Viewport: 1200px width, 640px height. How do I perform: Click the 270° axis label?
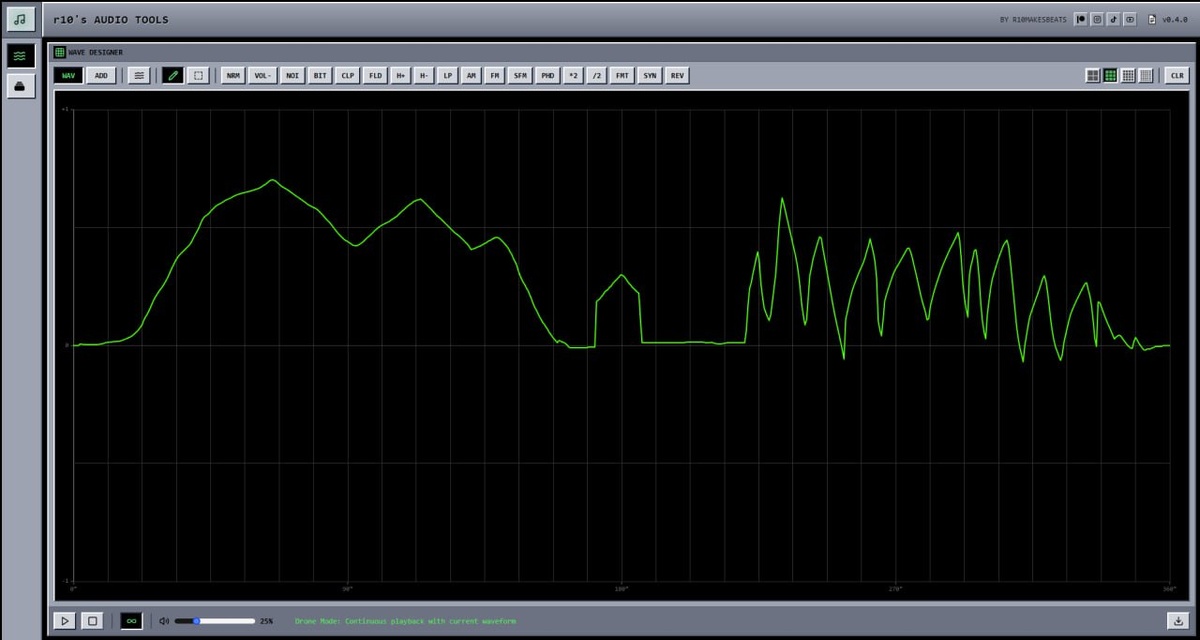pyautogui.click(x=895, y=589)
